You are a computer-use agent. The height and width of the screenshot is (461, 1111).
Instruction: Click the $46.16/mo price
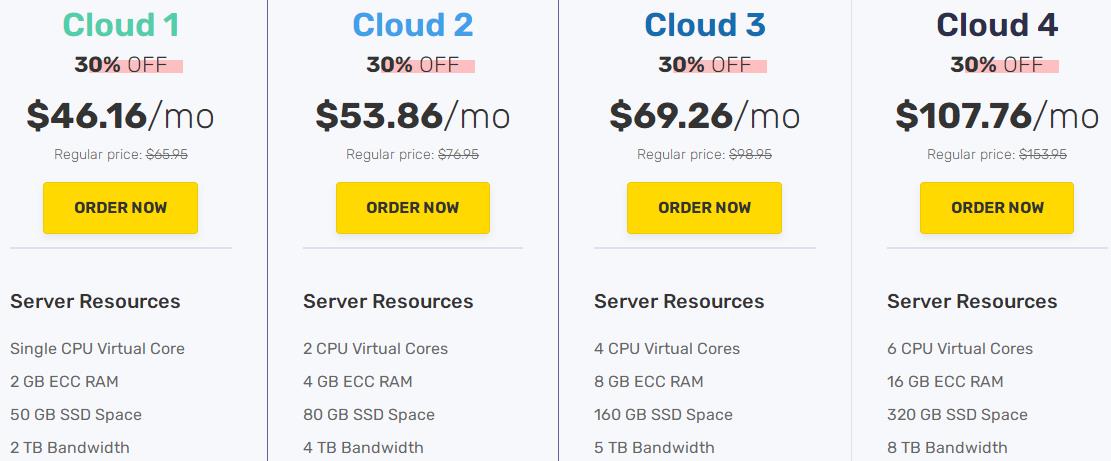pyautogui.click(x=120, y=116)
